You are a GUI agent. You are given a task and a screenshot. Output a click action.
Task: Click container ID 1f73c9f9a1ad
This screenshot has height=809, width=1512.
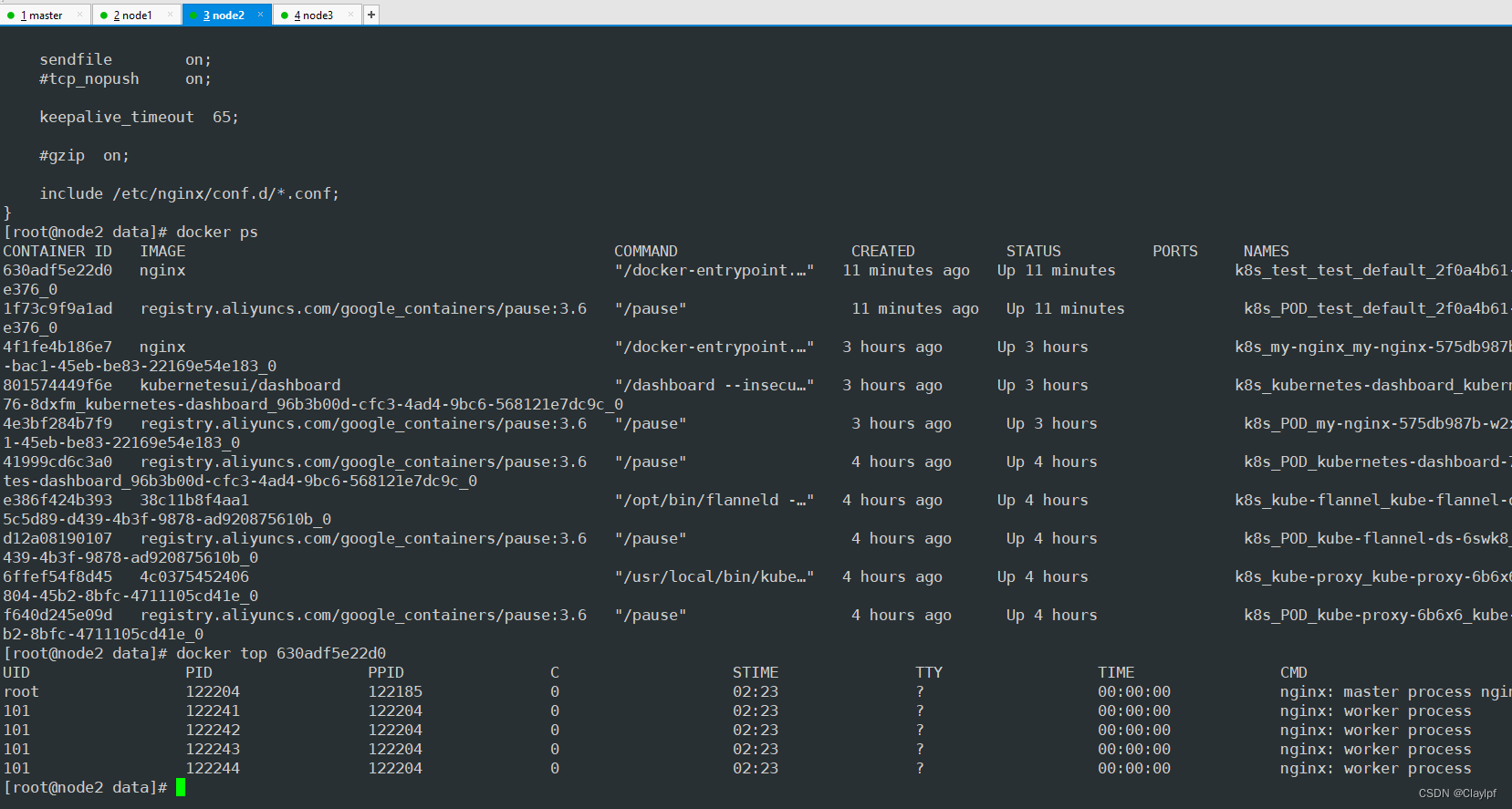click(x=57, y=308)
